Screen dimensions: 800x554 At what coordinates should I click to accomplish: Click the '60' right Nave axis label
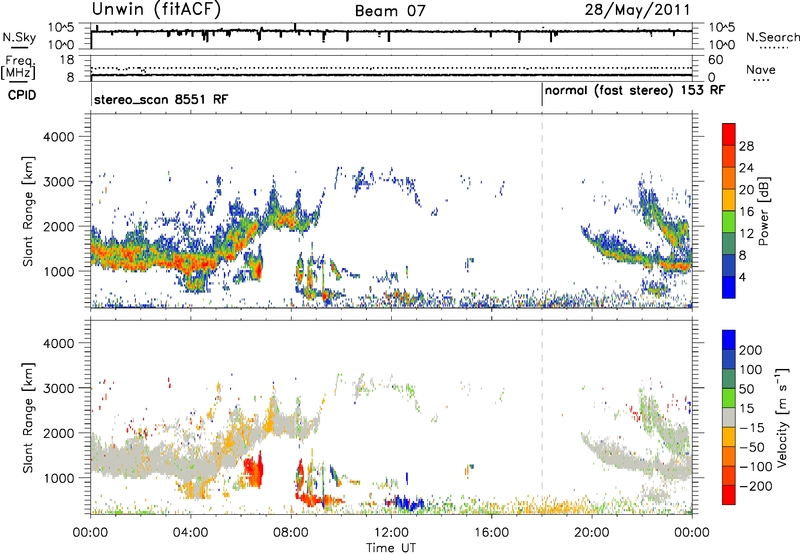(716, 60)
